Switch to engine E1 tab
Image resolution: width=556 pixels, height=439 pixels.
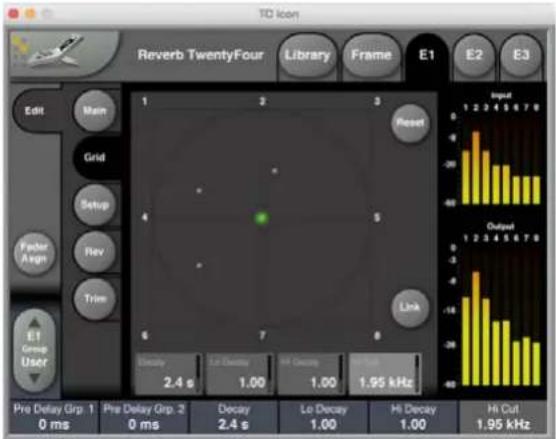427,55
